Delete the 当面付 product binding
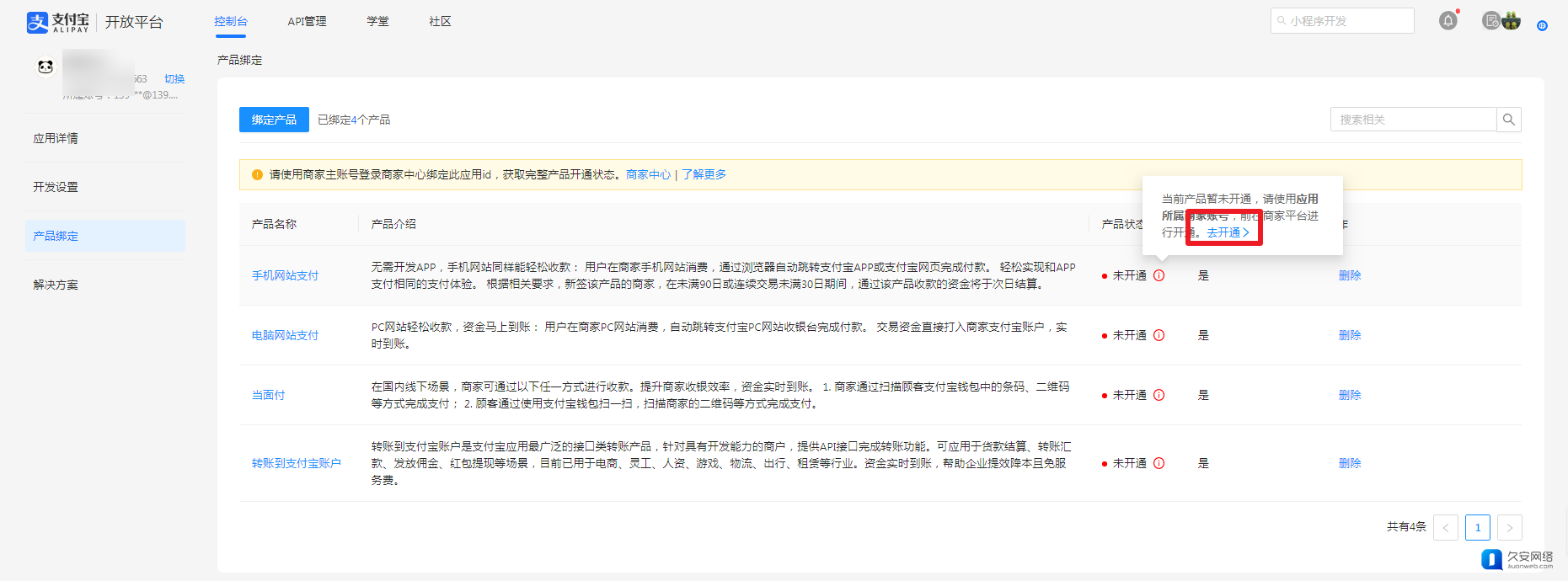The width and height of the screenshot is (1568, 581). 1349,395
